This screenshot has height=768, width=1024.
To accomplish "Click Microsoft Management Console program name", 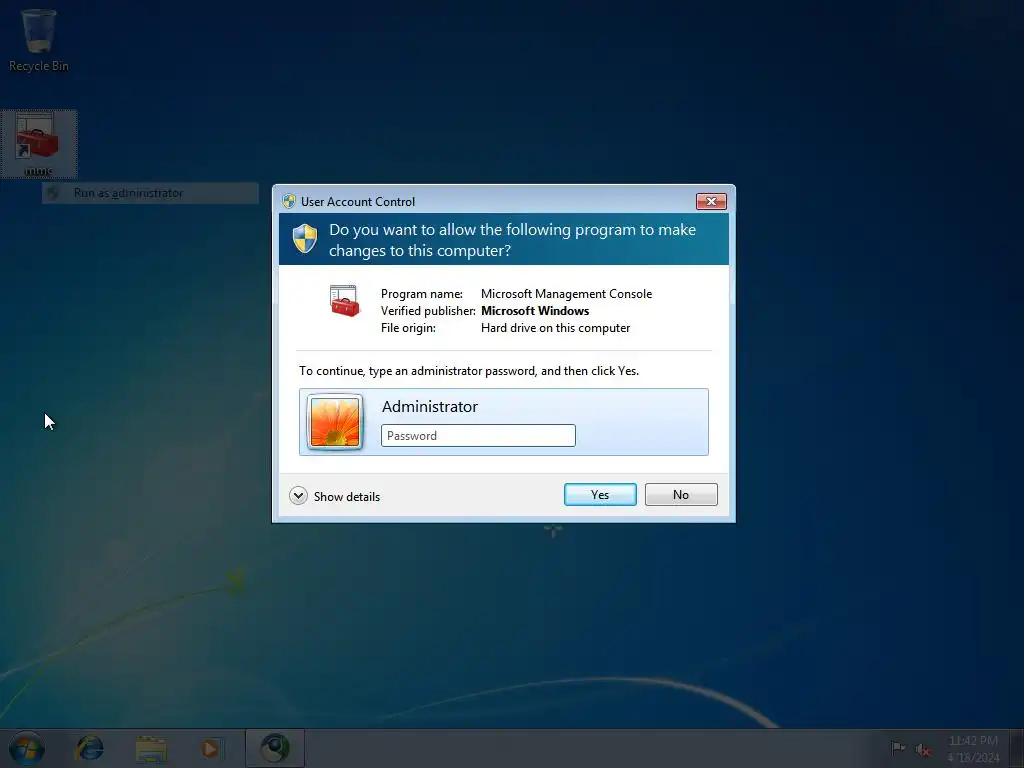I will tap(566, 294).
